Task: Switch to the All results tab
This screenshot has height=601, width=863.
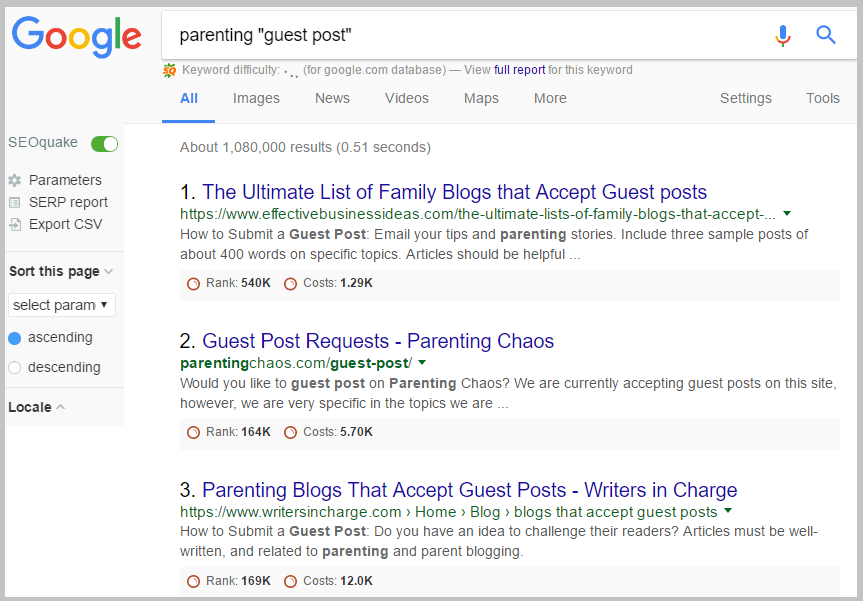Action: tap(189, 99)
